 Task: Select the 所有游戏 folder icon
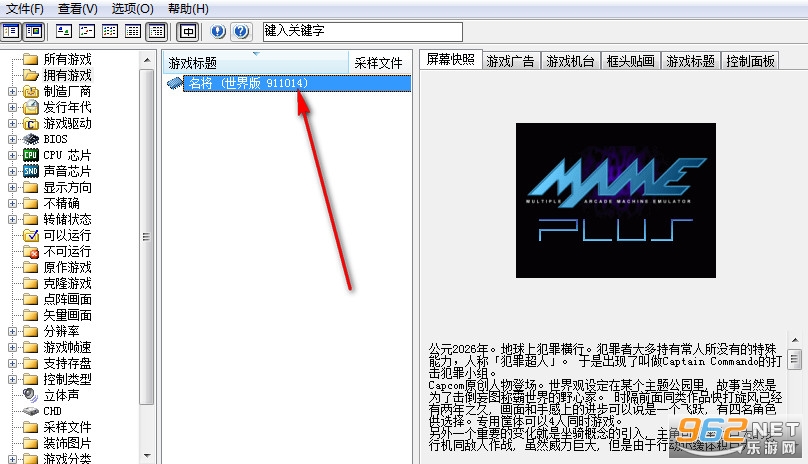(31, 59)
